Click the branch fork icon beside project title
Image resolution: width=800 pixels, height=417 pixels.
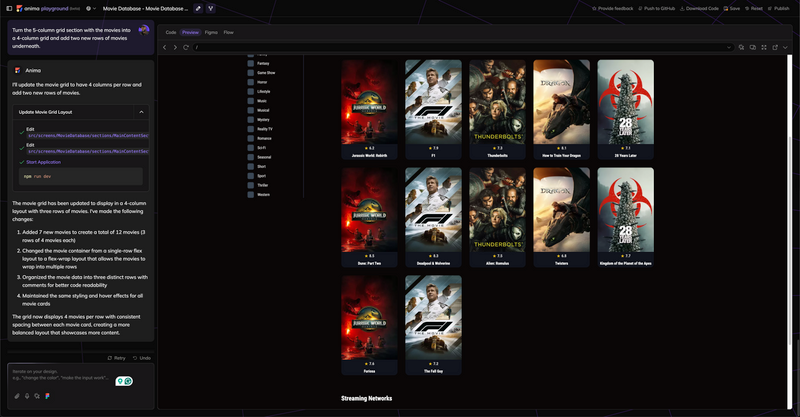point(210,9)
